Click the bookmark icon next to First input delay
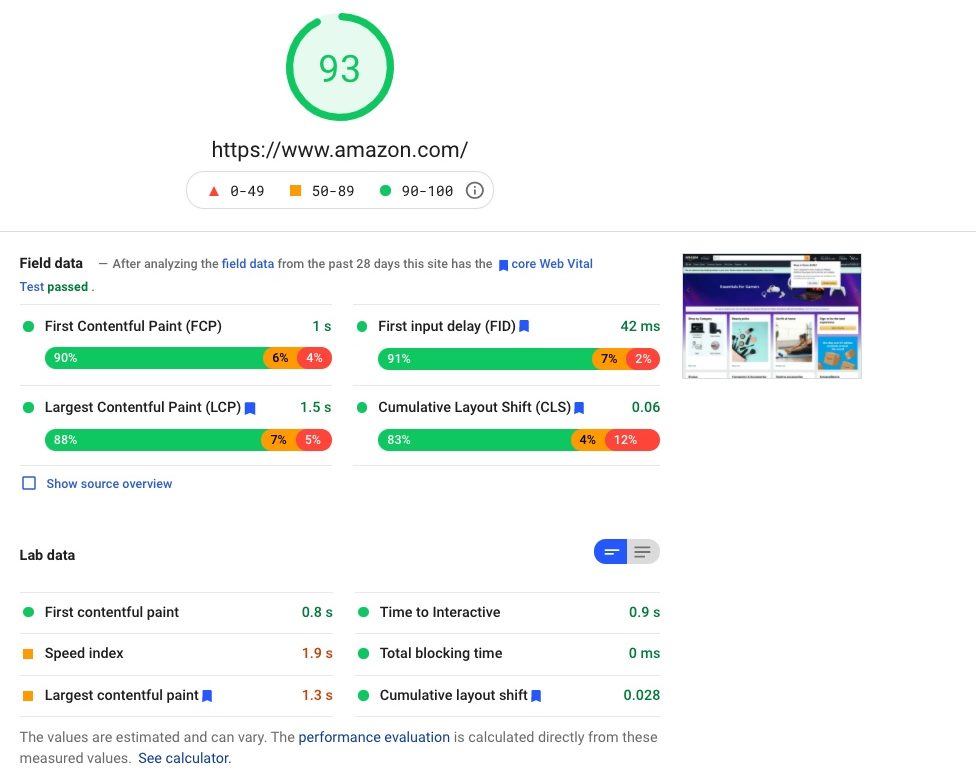This screenshot has height=768, width=976. tap(524, 326)
